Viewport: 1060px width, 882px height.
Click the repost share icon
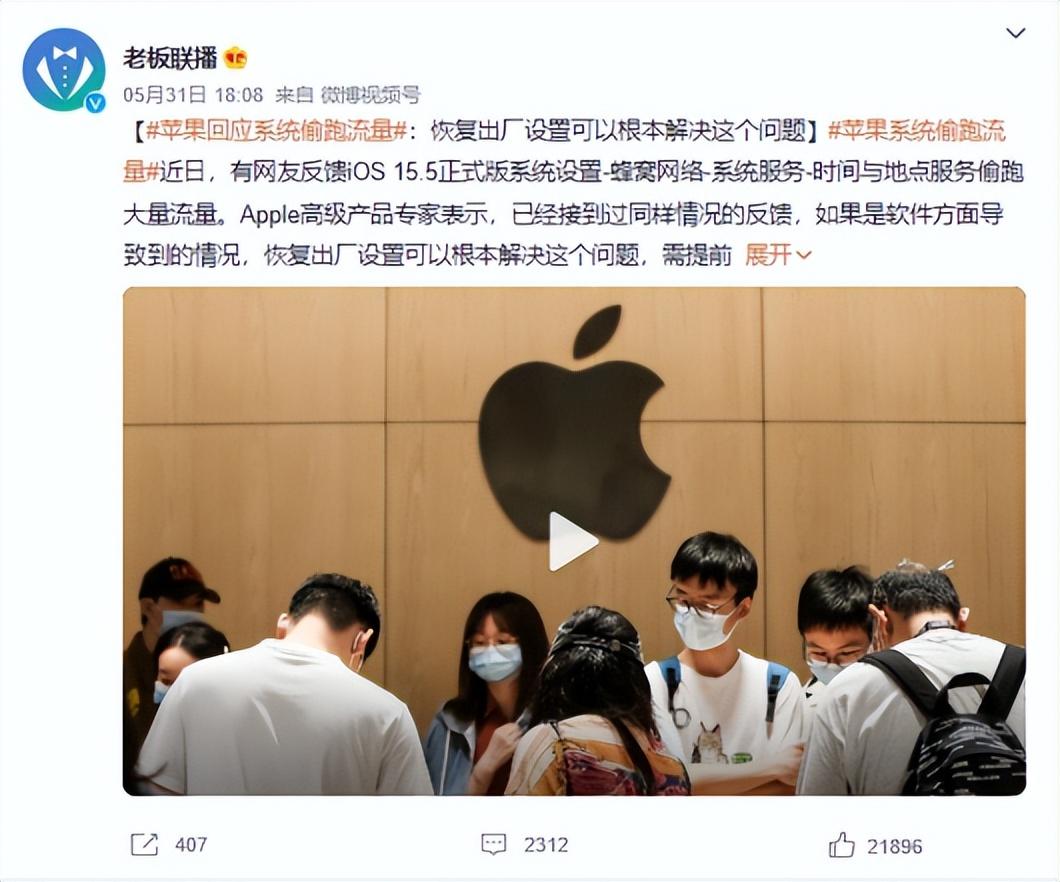144,845
